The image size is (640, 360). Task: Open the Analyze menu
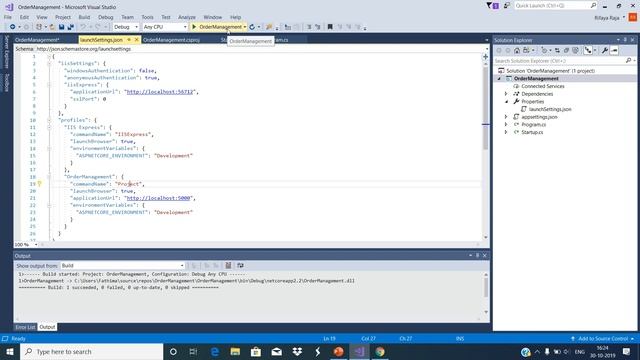[187, 17]
